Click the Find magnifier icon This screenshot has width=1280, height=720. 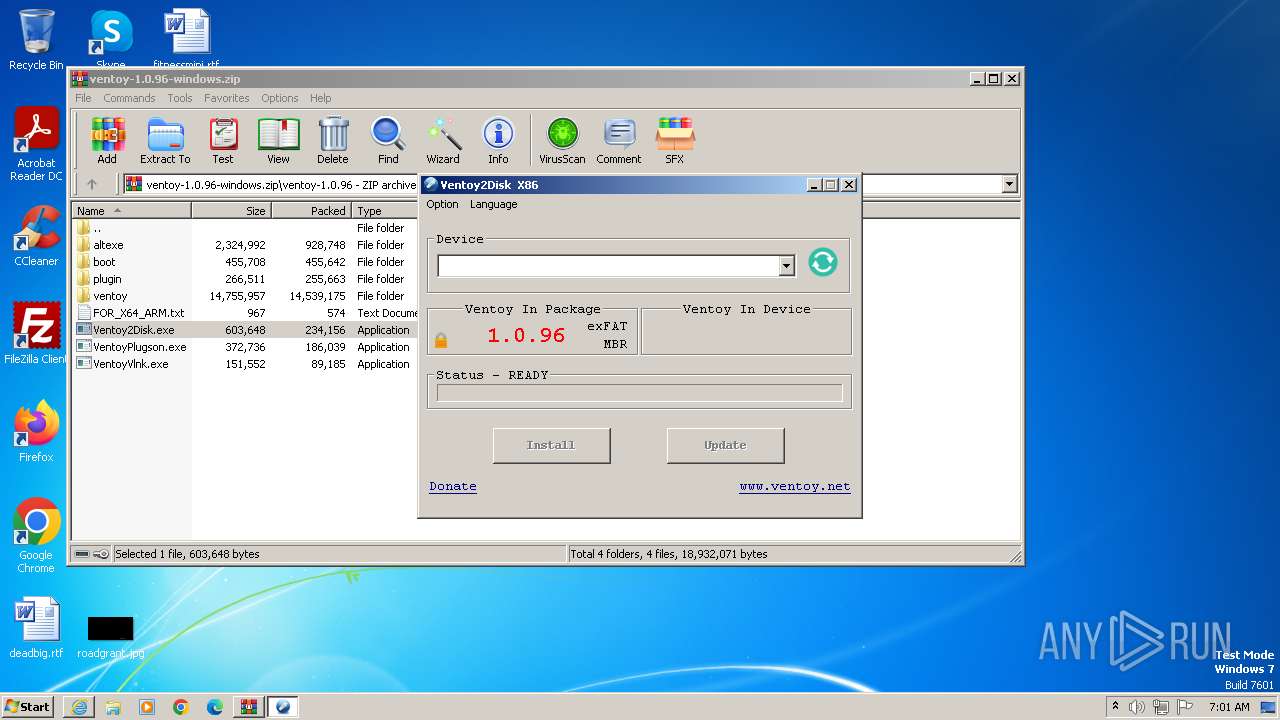point(388,141)
